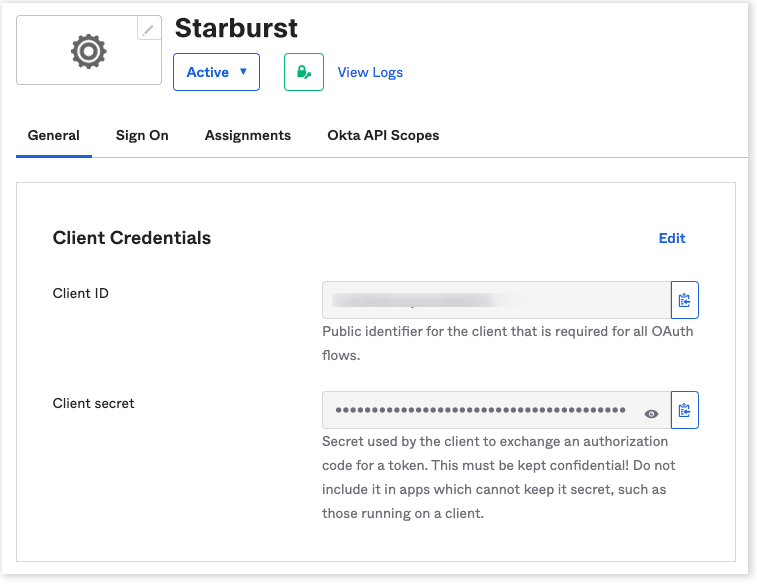Copy the Client secret to clipboard
The height and width of the screenshot is (584, 757).
coord(684,410)
